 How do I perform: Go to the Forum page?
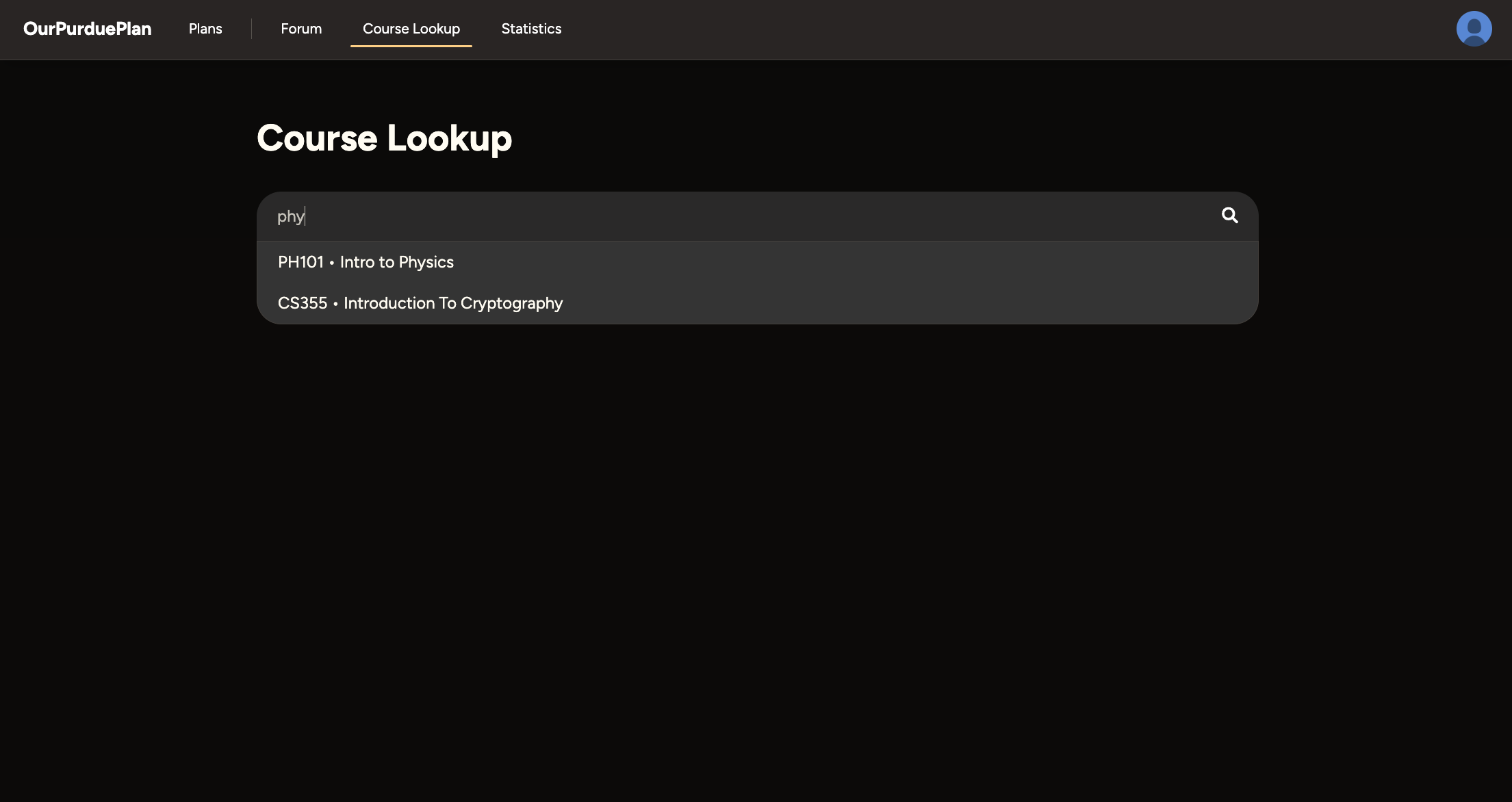pos(301,29)
